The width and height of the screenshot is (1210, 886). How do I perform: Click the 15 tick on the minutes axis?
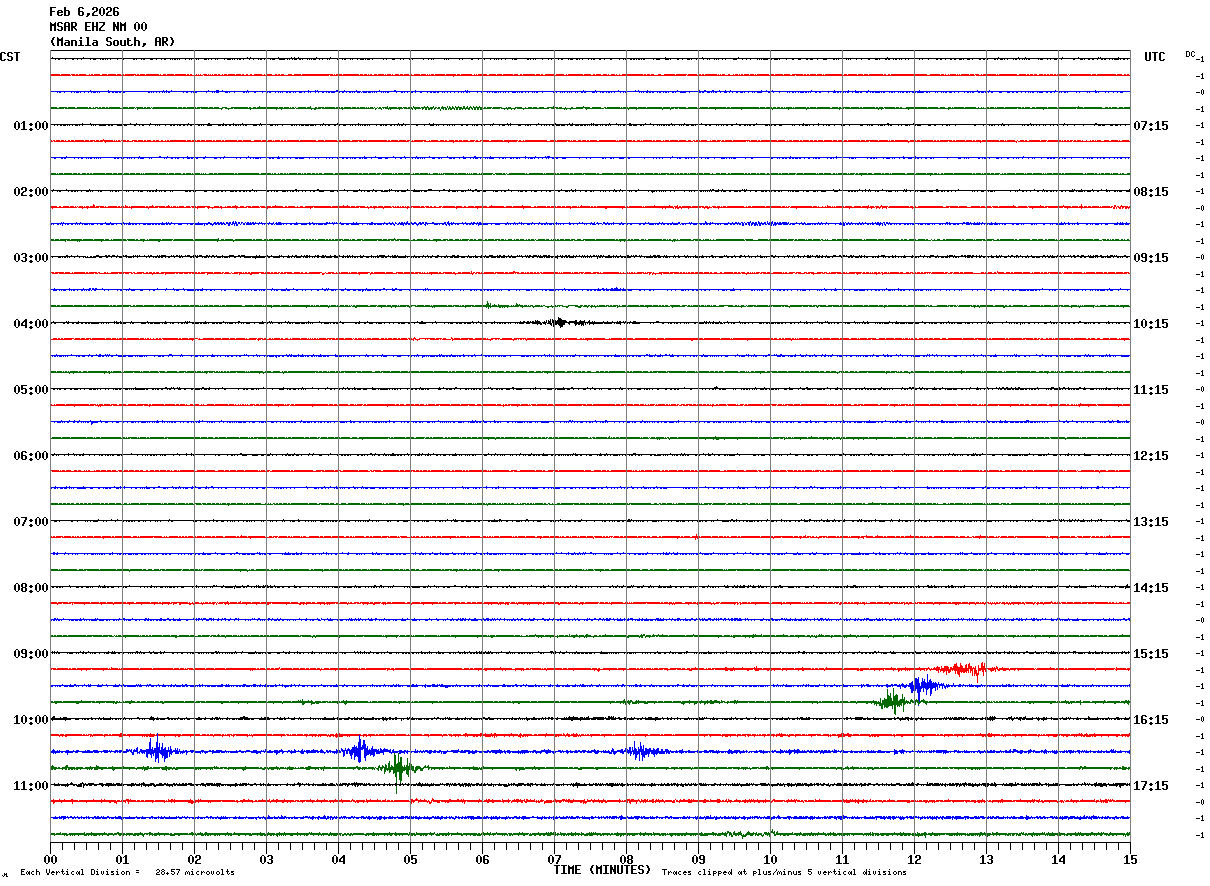coord(1129,859)
